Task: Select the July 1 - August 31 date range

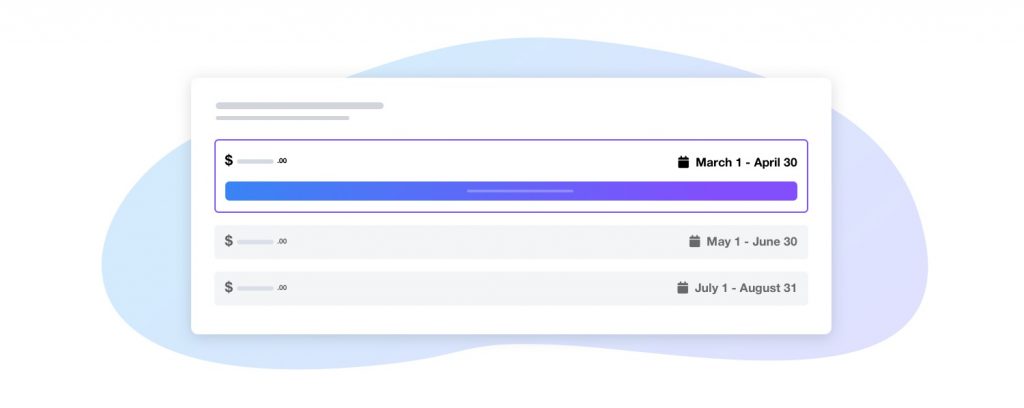Action: 745,288
